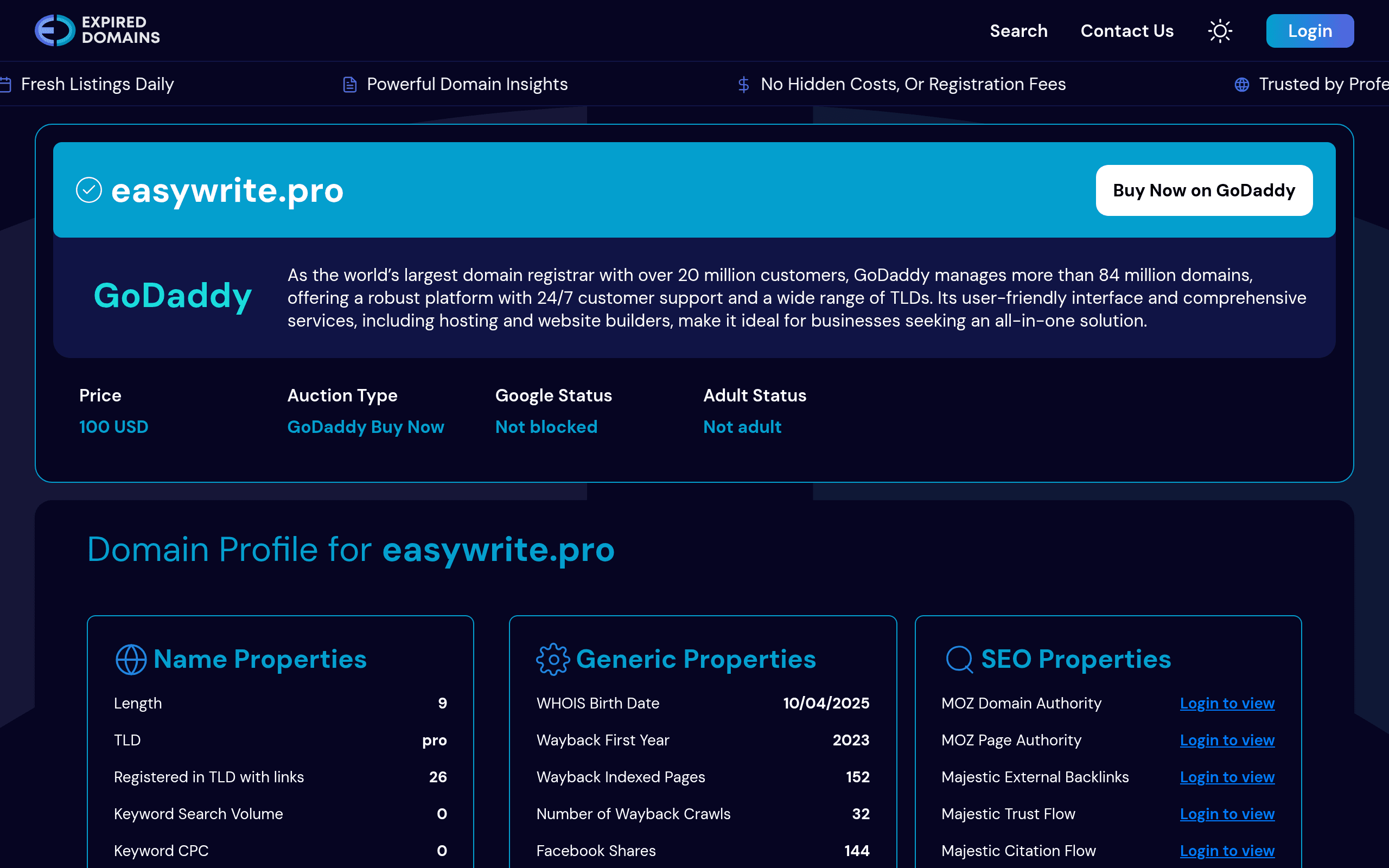Open Login to view for MOZ Page Authority
The width and height of the screenshot is (1389, 868).
pyautogui.click(x=1227, y=740)
